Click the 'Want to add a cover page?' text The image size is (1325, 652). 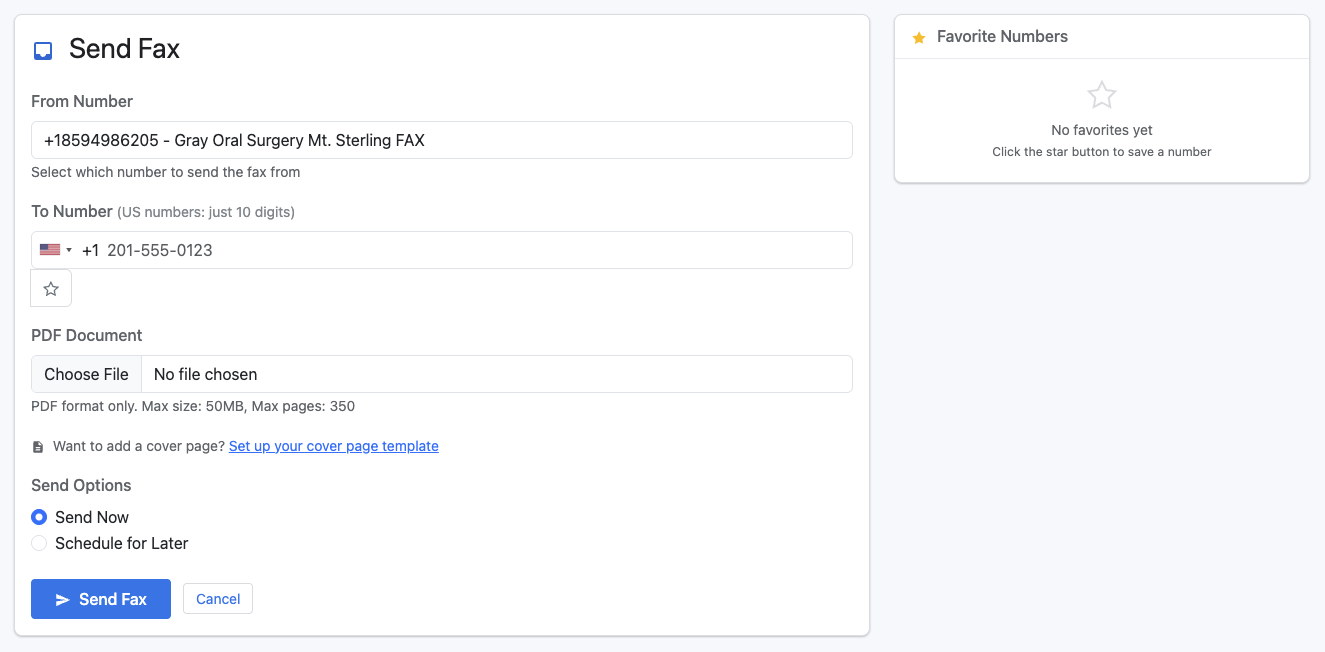(x=139, y=446)
